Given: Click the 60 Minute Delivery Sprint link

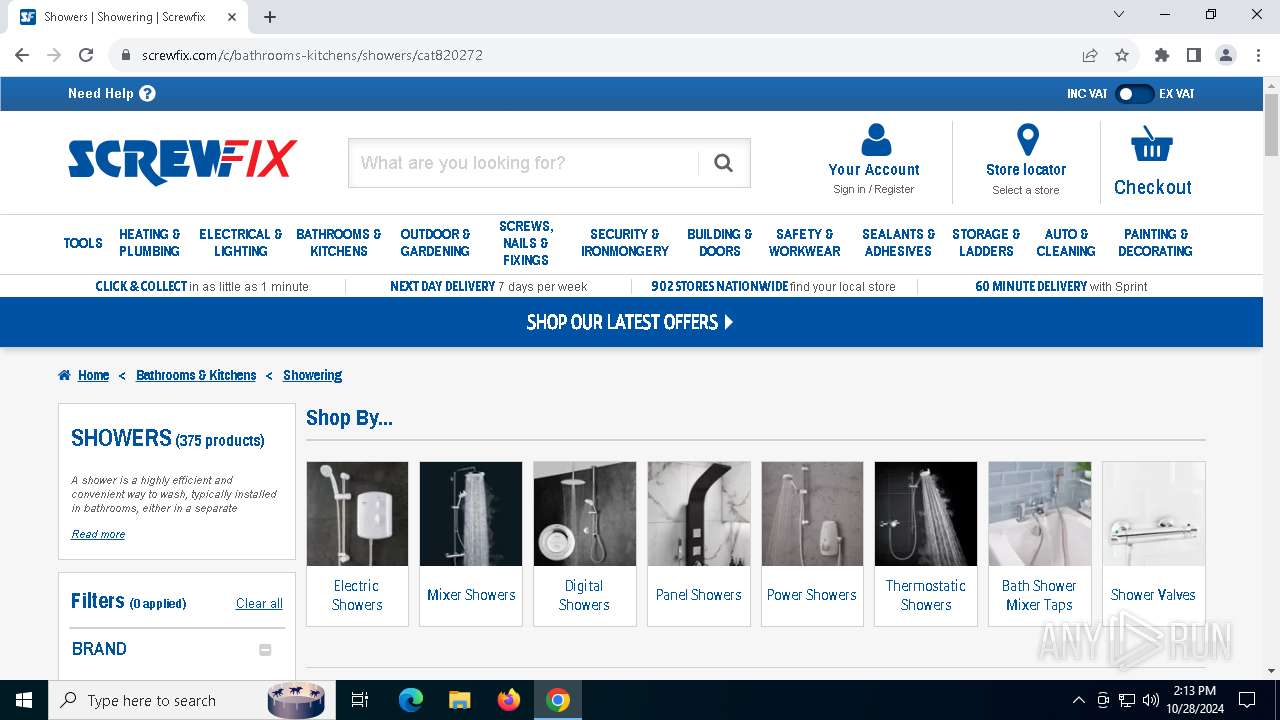Looking at the screenshot, I should pyautogui.click(x=1061, y=286).
